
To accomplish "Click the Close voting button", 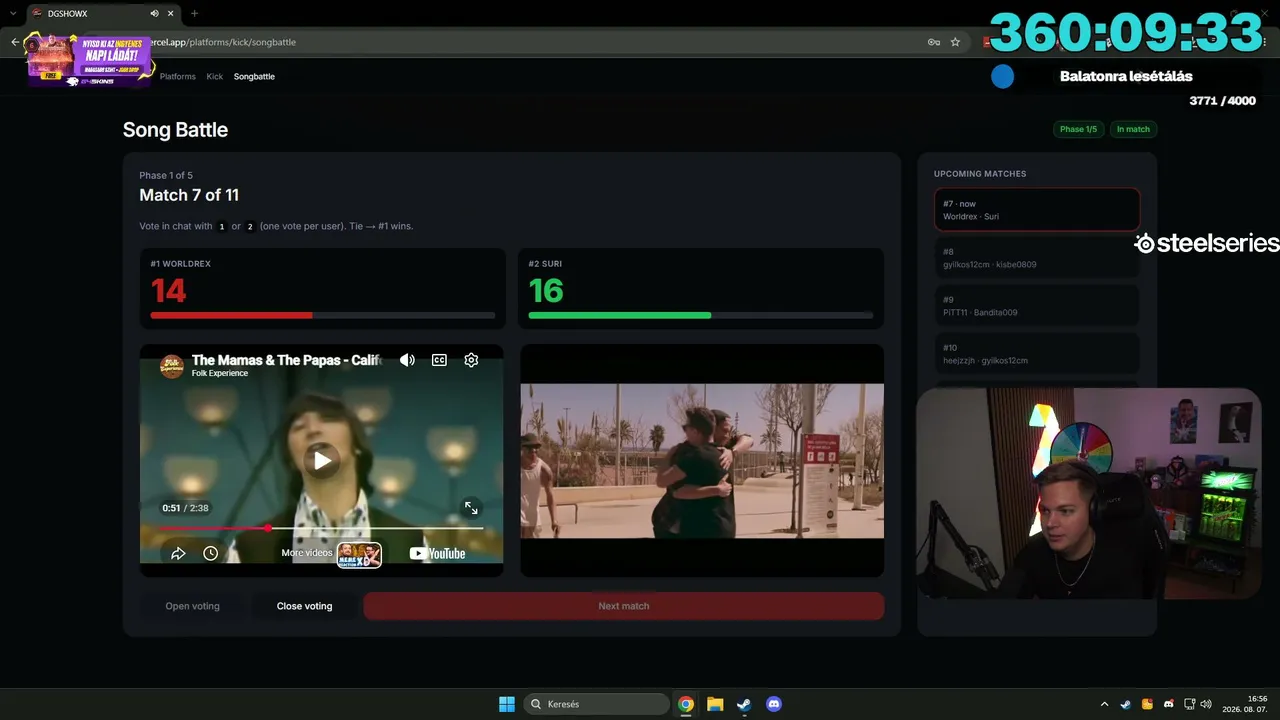I will click(304, 606).
